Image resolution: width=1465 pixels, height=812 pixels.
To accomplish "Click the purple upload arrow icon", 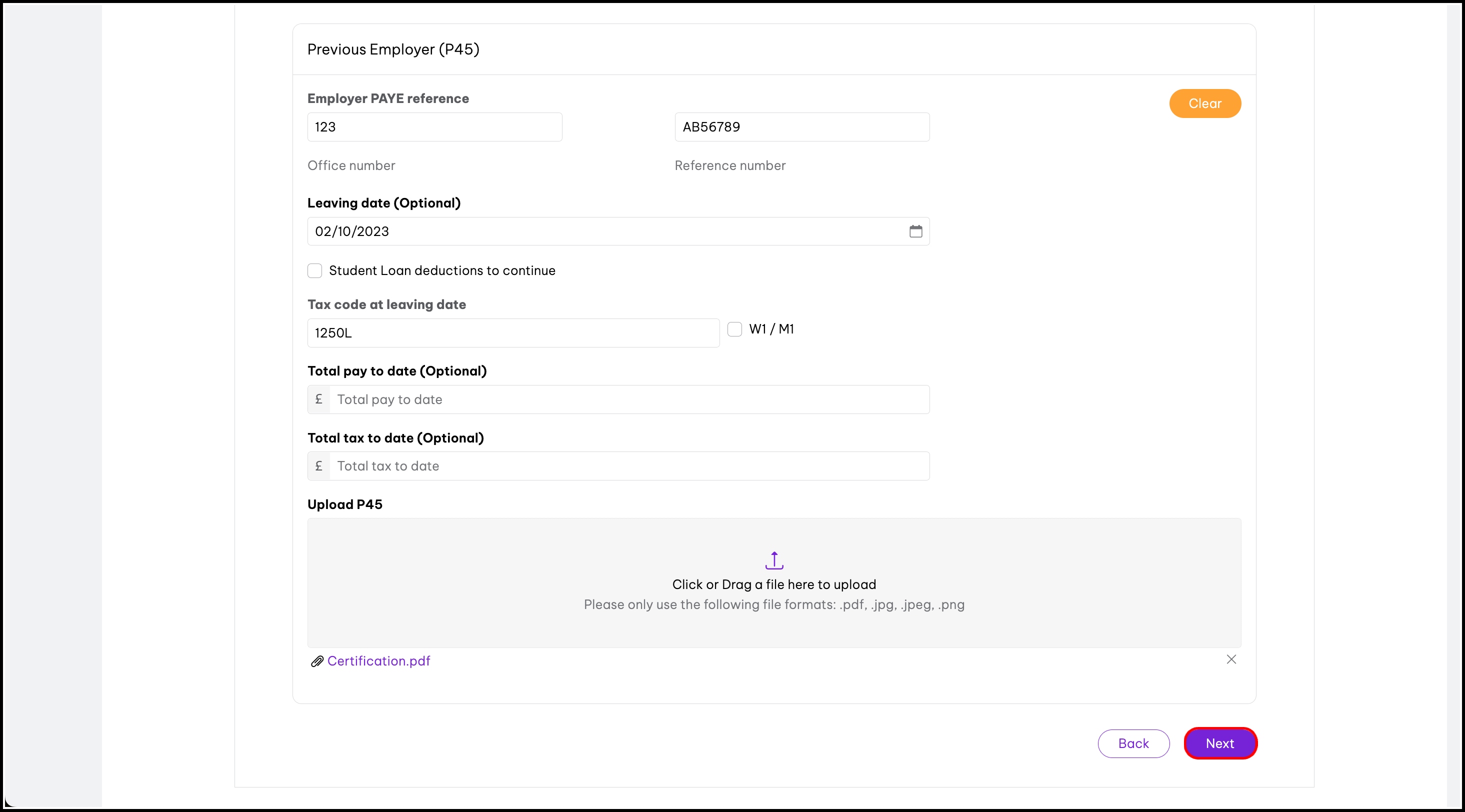I will pos(774,560).
